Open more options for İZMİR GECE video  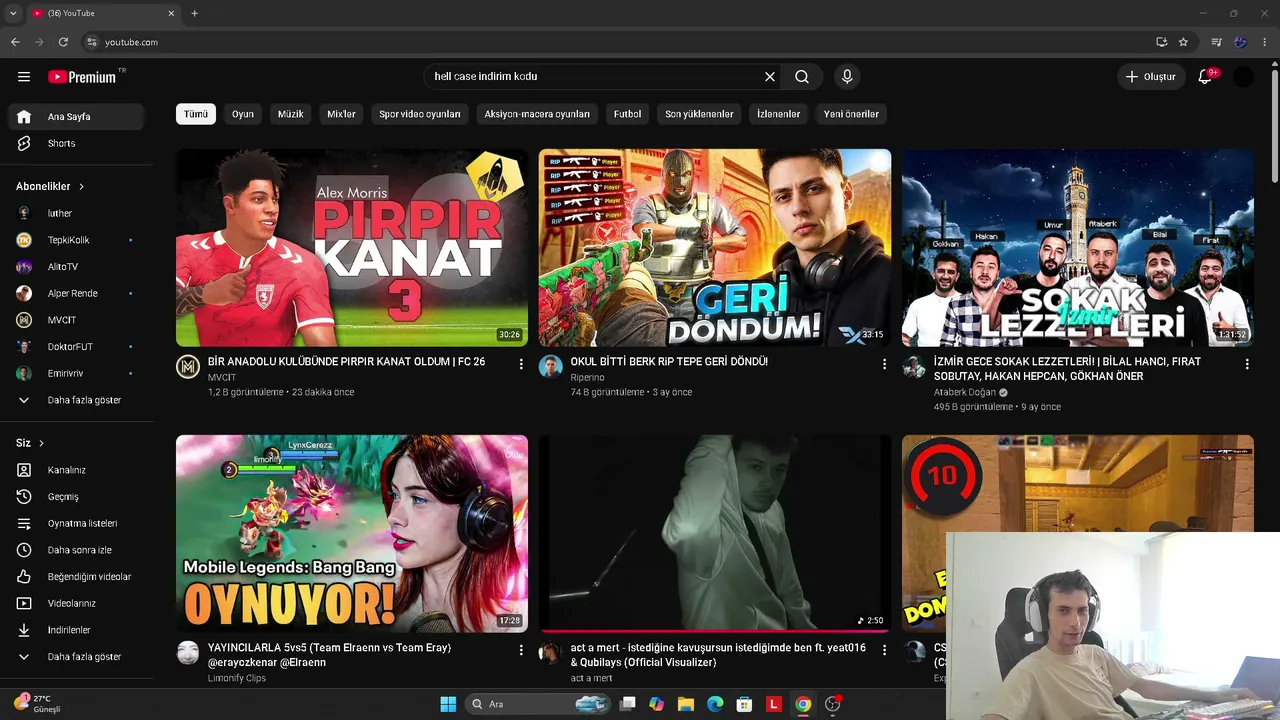pyautogui.click(x=1247, y=365)
